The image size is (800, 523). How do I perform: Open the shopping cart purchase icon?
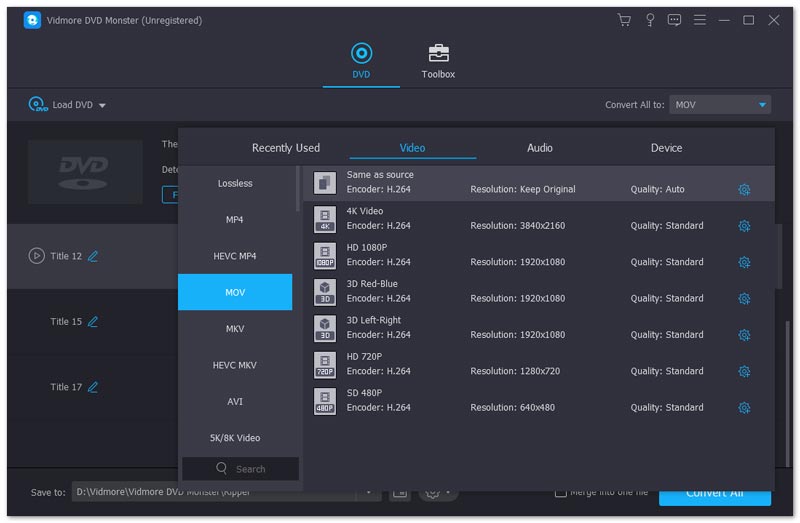click(624, 20)
